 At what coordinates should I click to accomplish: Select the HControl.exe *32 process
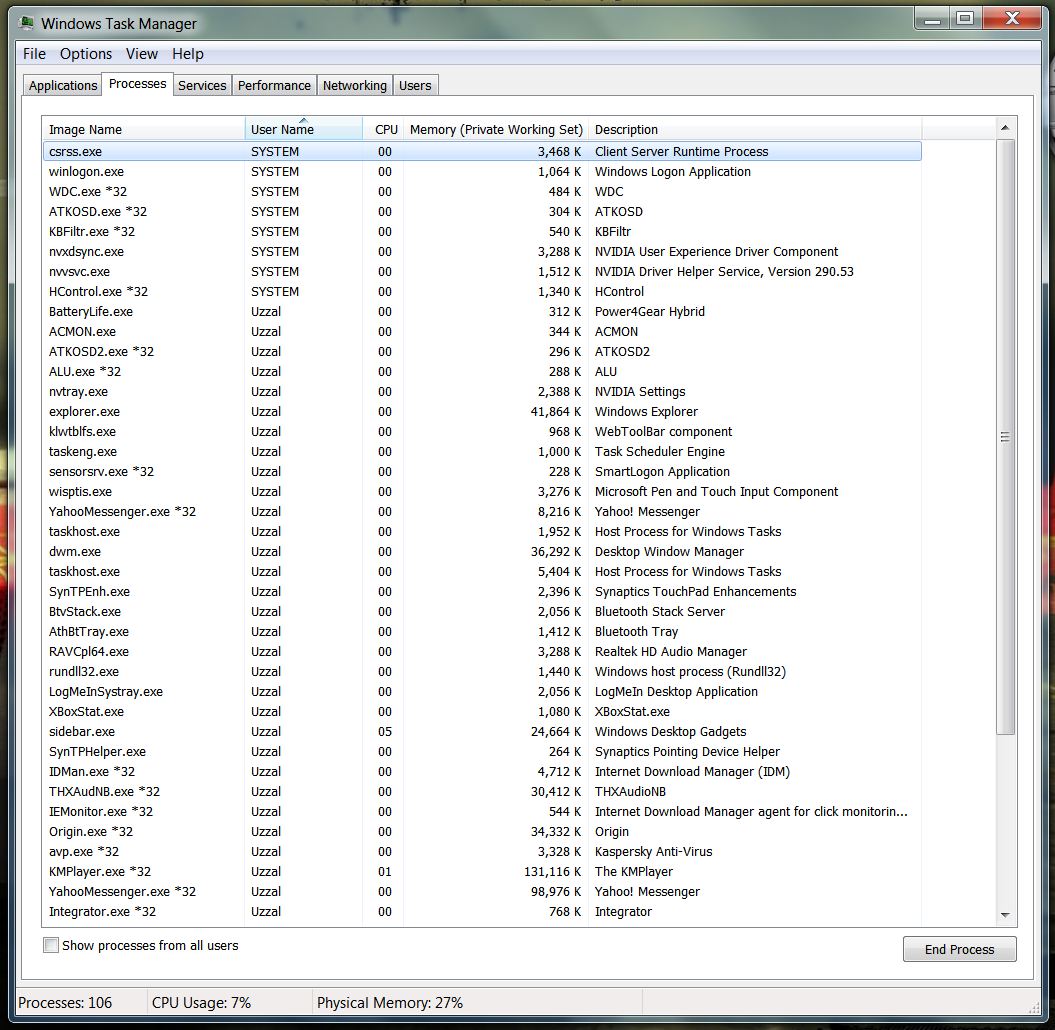pyautogui.click(x=482, y=291)
